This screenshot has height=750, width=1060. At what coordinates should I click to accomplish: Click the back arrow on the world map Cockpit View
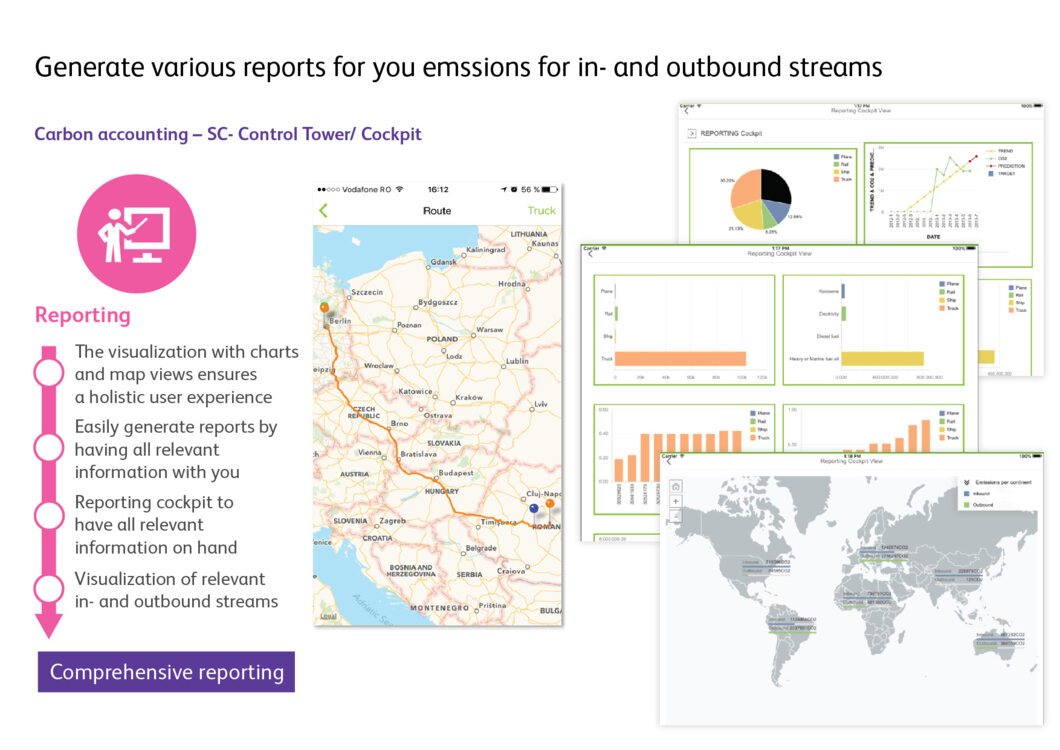click(x=670, y=461)
